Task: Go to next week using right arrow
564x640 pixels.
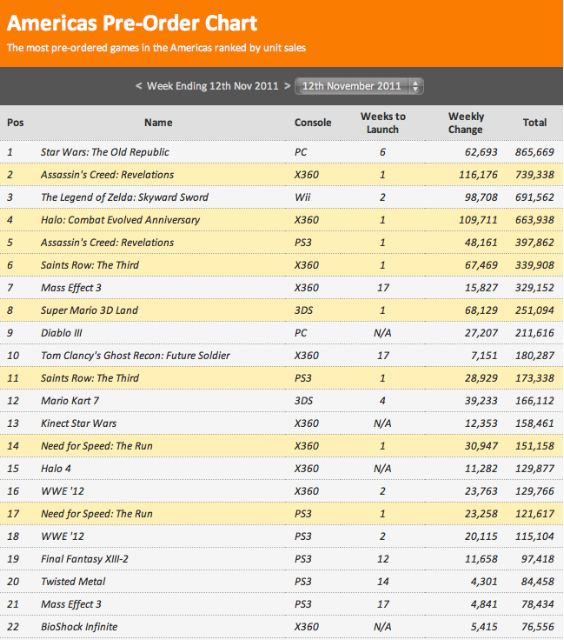Action: tap(287, 86)
